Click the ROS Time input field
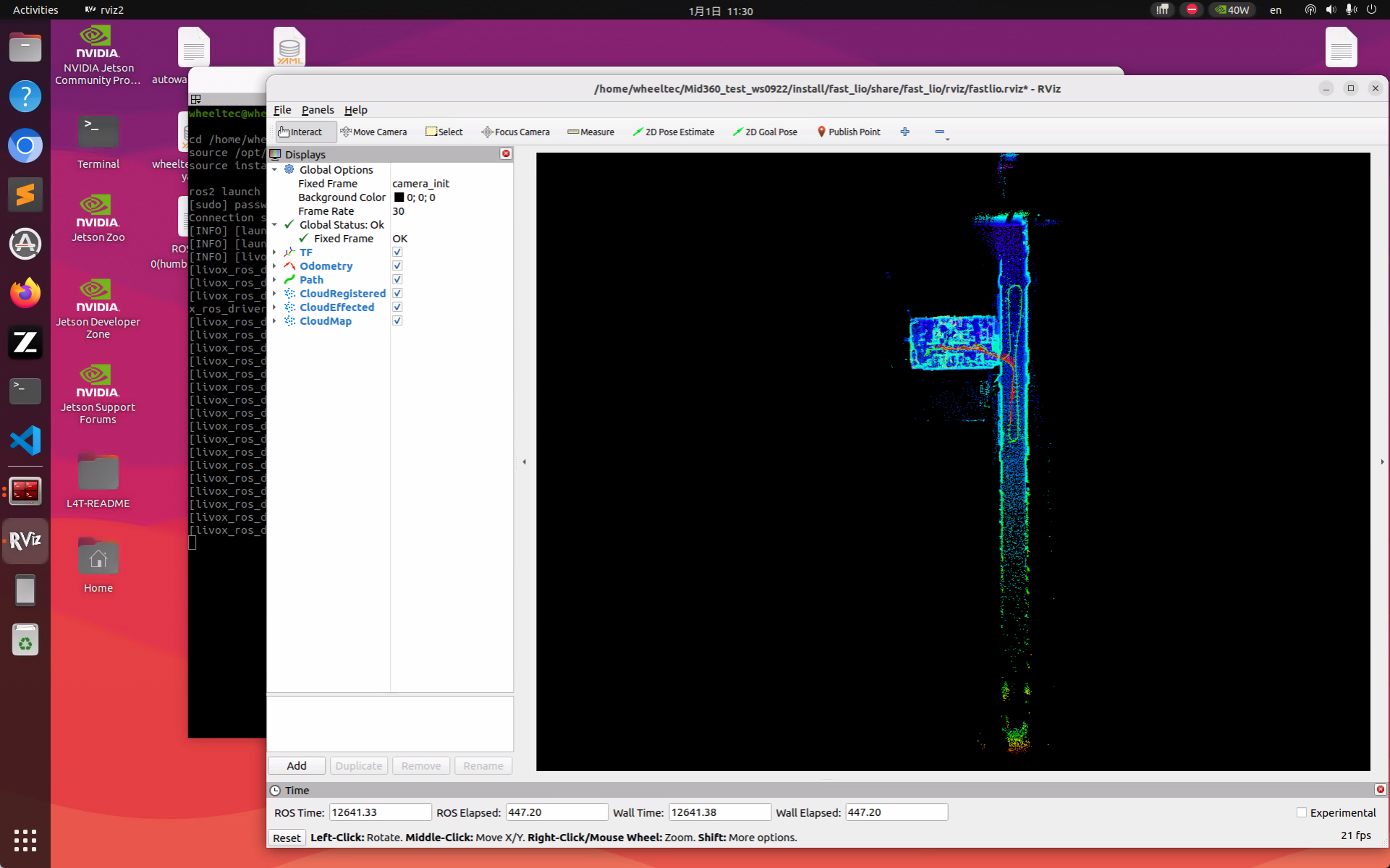 380,812
